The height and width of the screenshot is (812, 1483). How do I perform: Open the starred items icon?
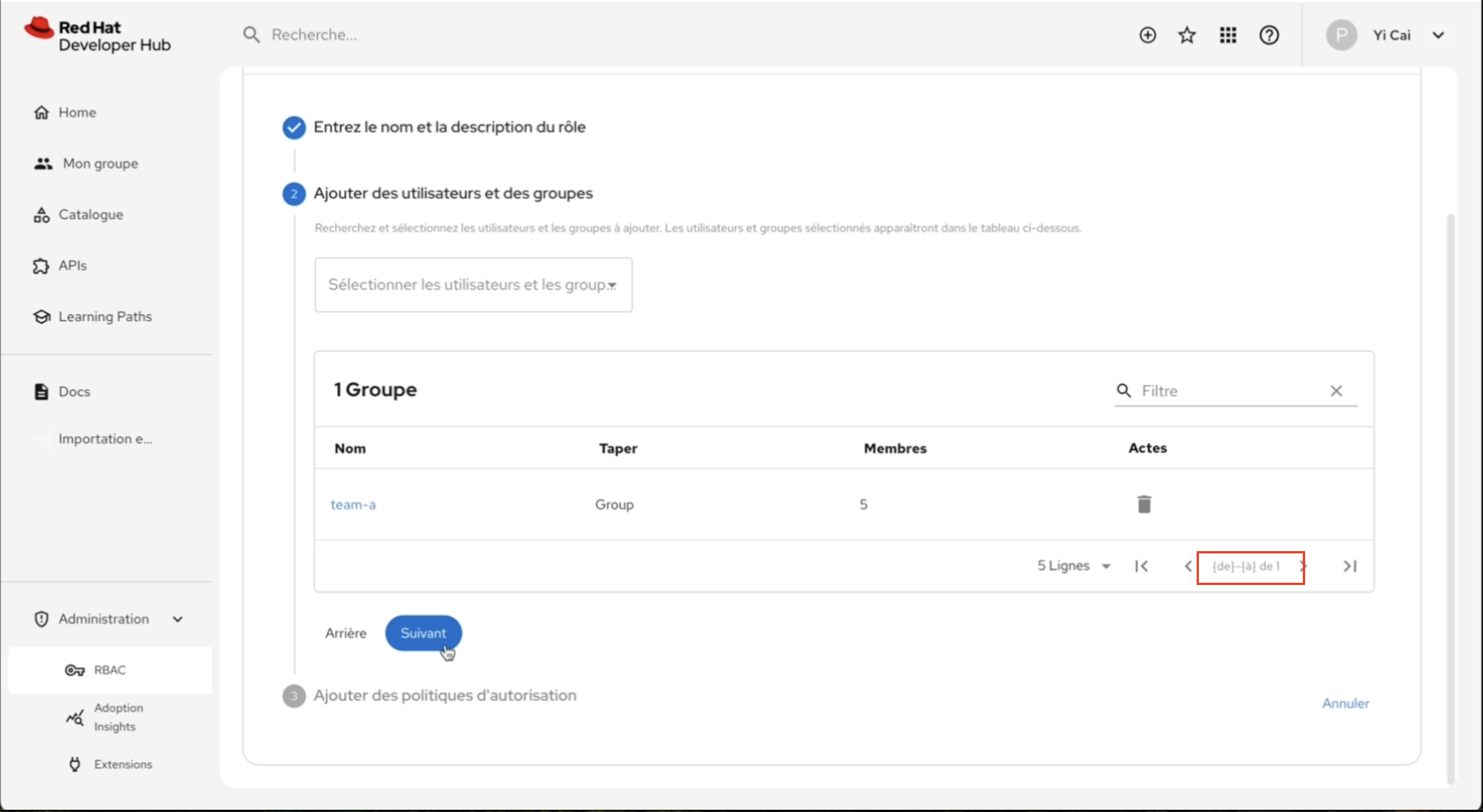click(1187, 35)
